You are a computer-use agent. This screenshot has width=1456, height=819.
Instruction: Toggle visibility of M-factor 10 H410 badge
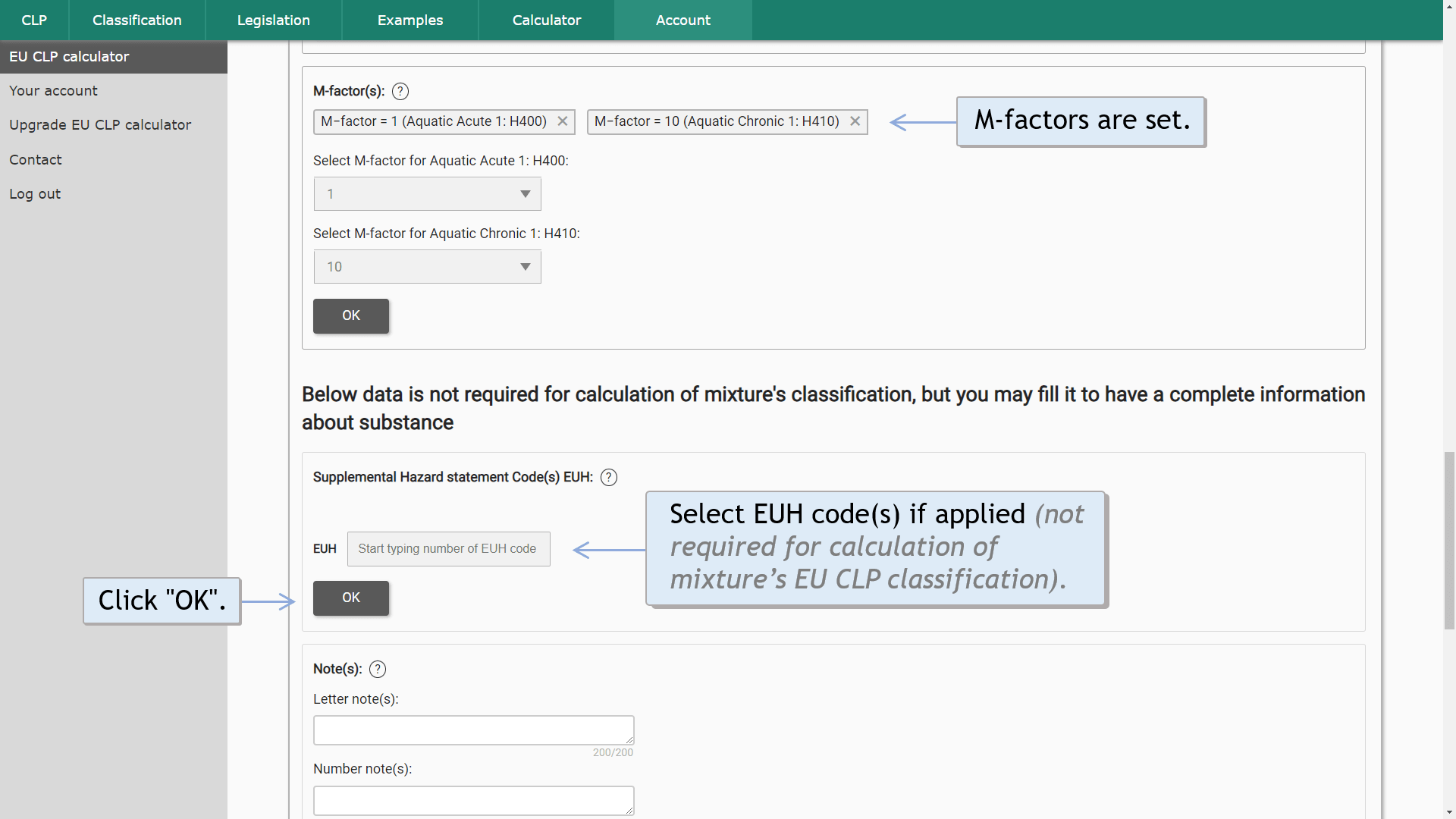pos(854,121)
